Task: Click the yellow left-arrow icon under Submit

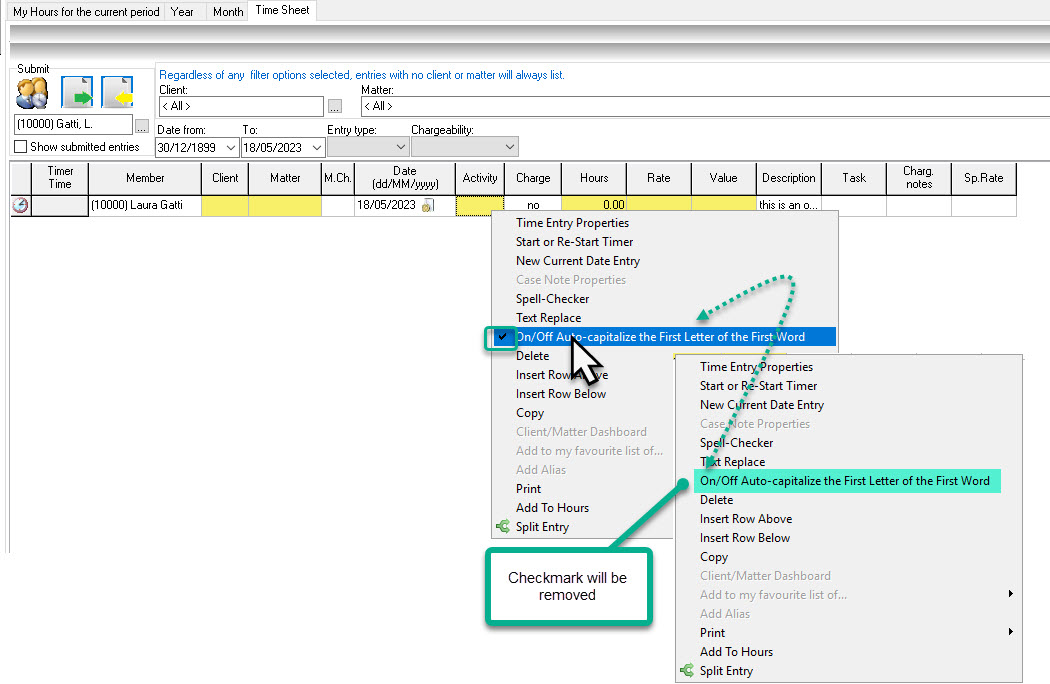Action: click(117, 92)
